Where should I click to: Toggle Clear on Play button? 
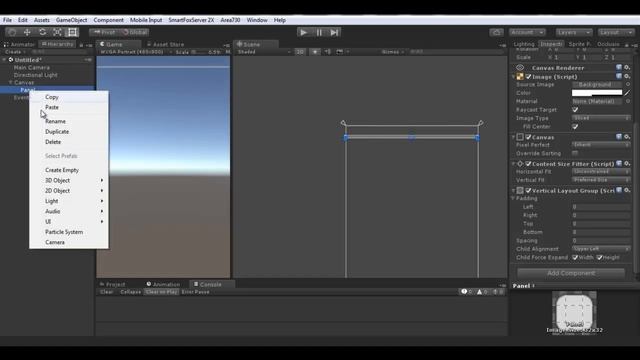162,292
